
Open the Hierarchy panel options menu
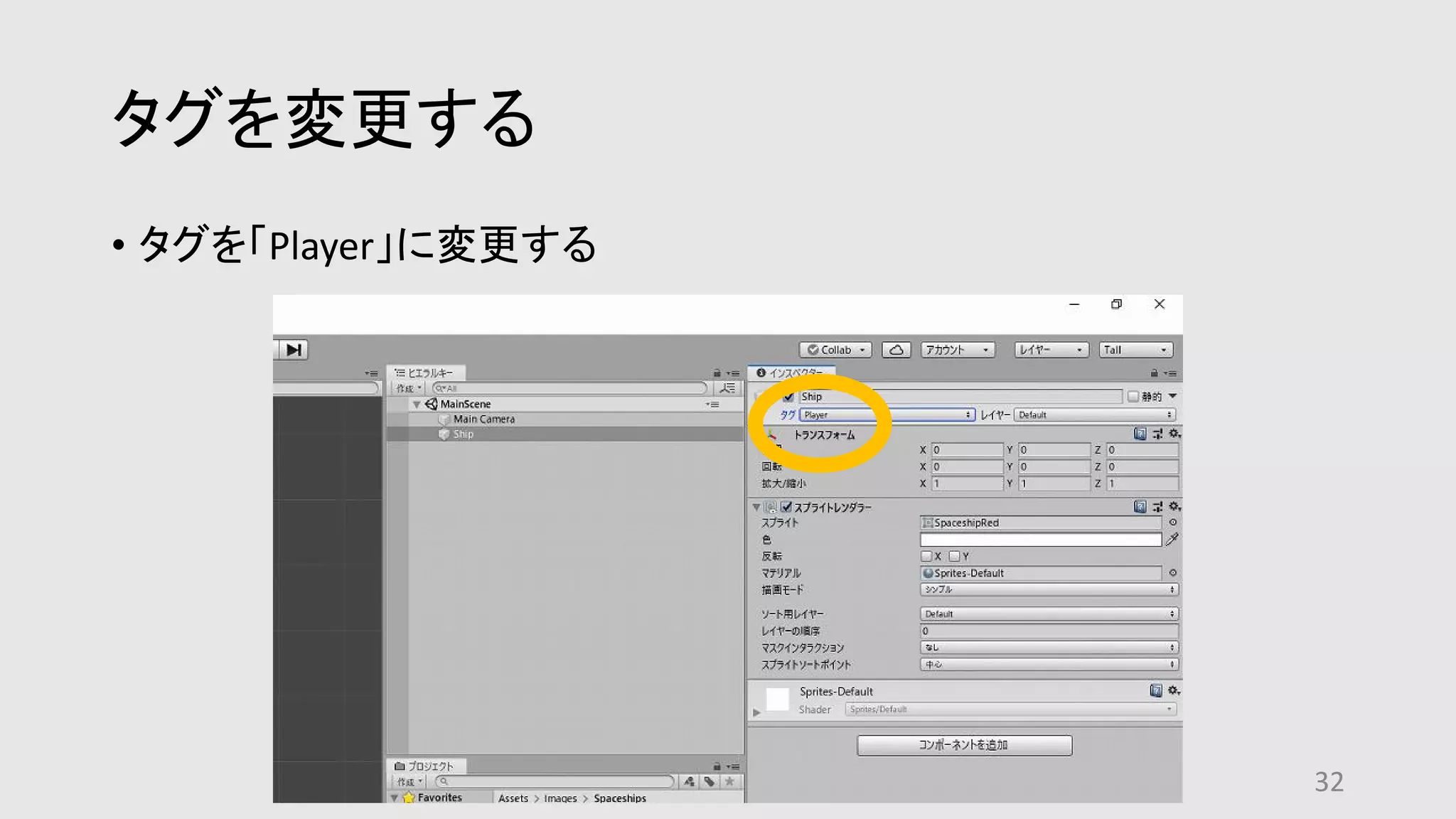pos(733,373)
